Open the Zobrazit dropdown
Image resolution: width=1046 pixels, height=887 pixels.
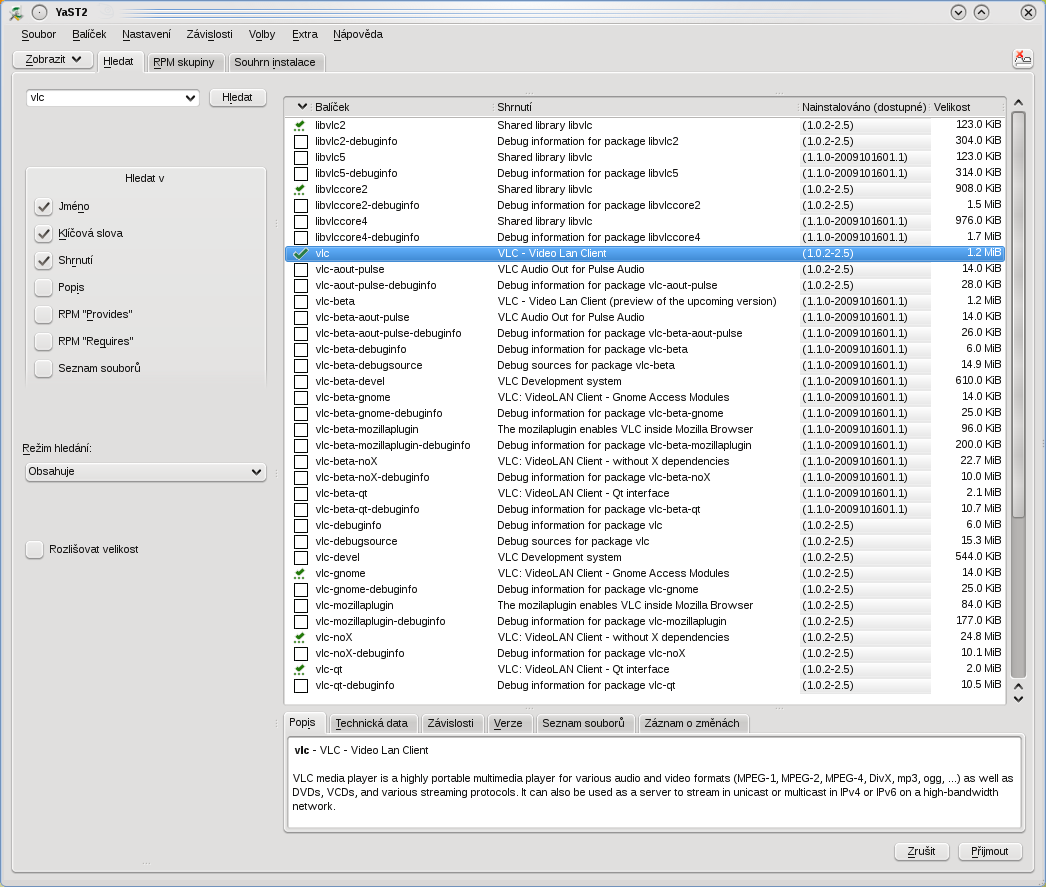(x=53, y=59)
